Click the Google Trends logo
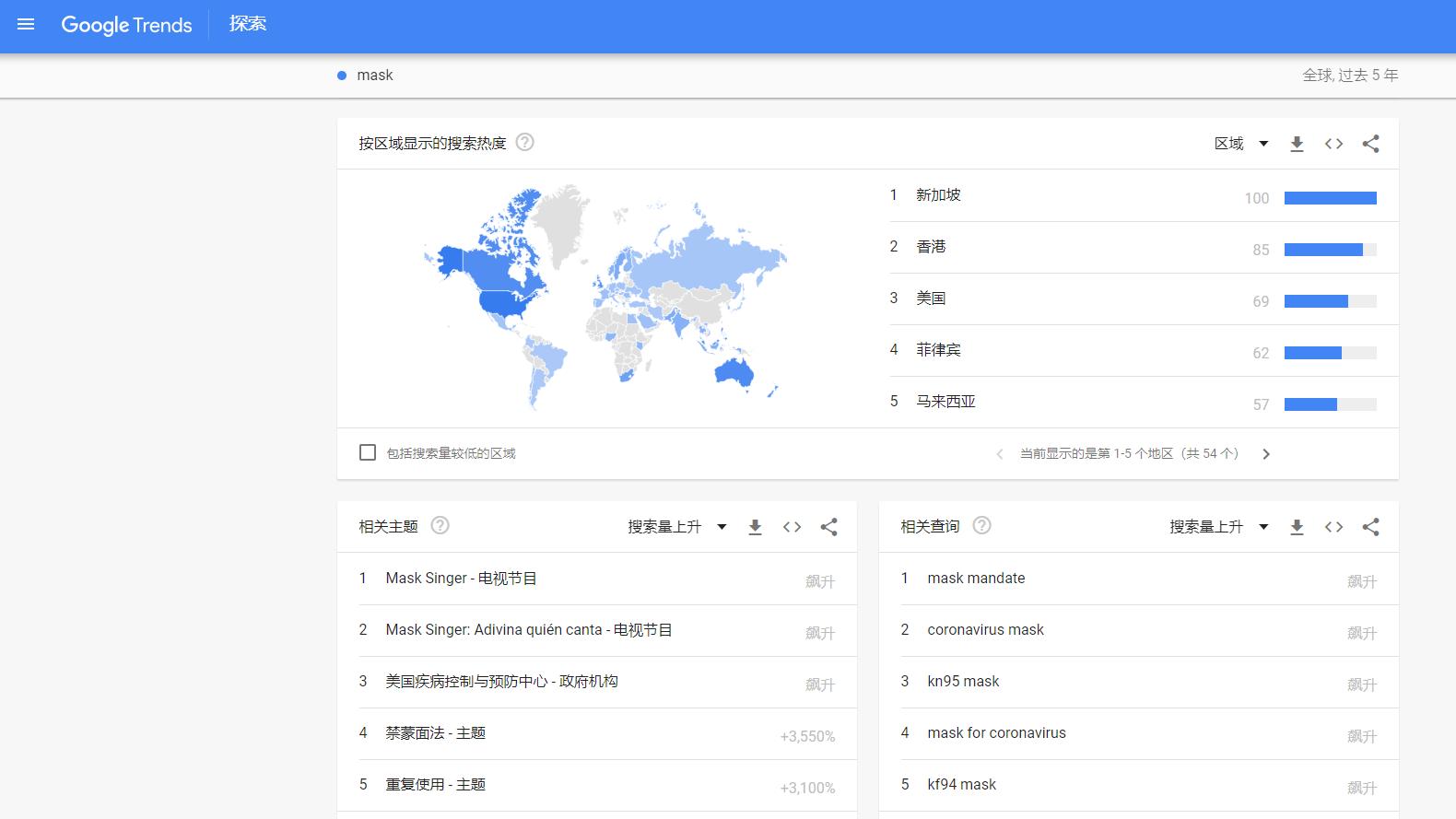The image size is (1456, 819). [126, 25]
